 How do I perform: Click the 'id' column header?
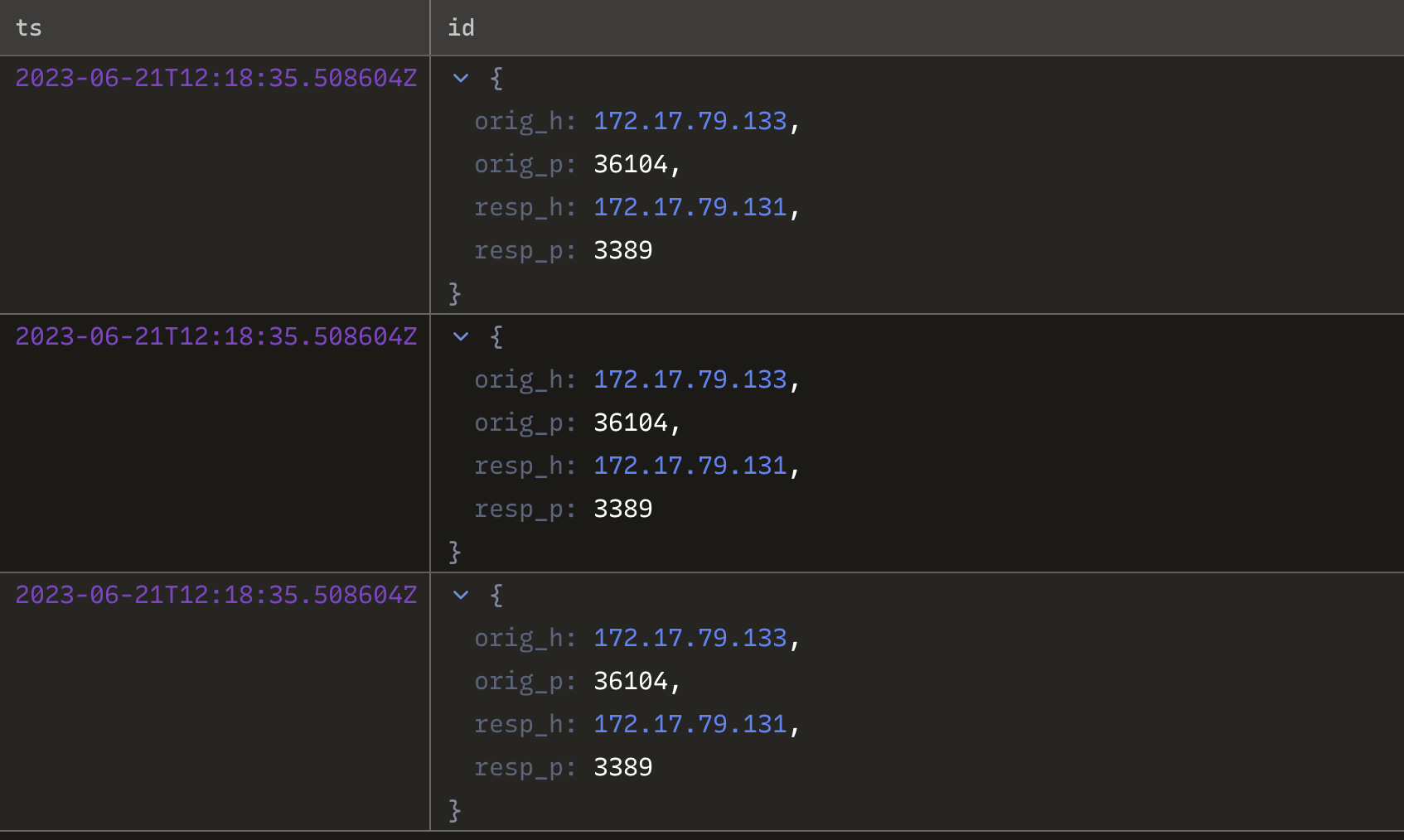coord(461,28)
